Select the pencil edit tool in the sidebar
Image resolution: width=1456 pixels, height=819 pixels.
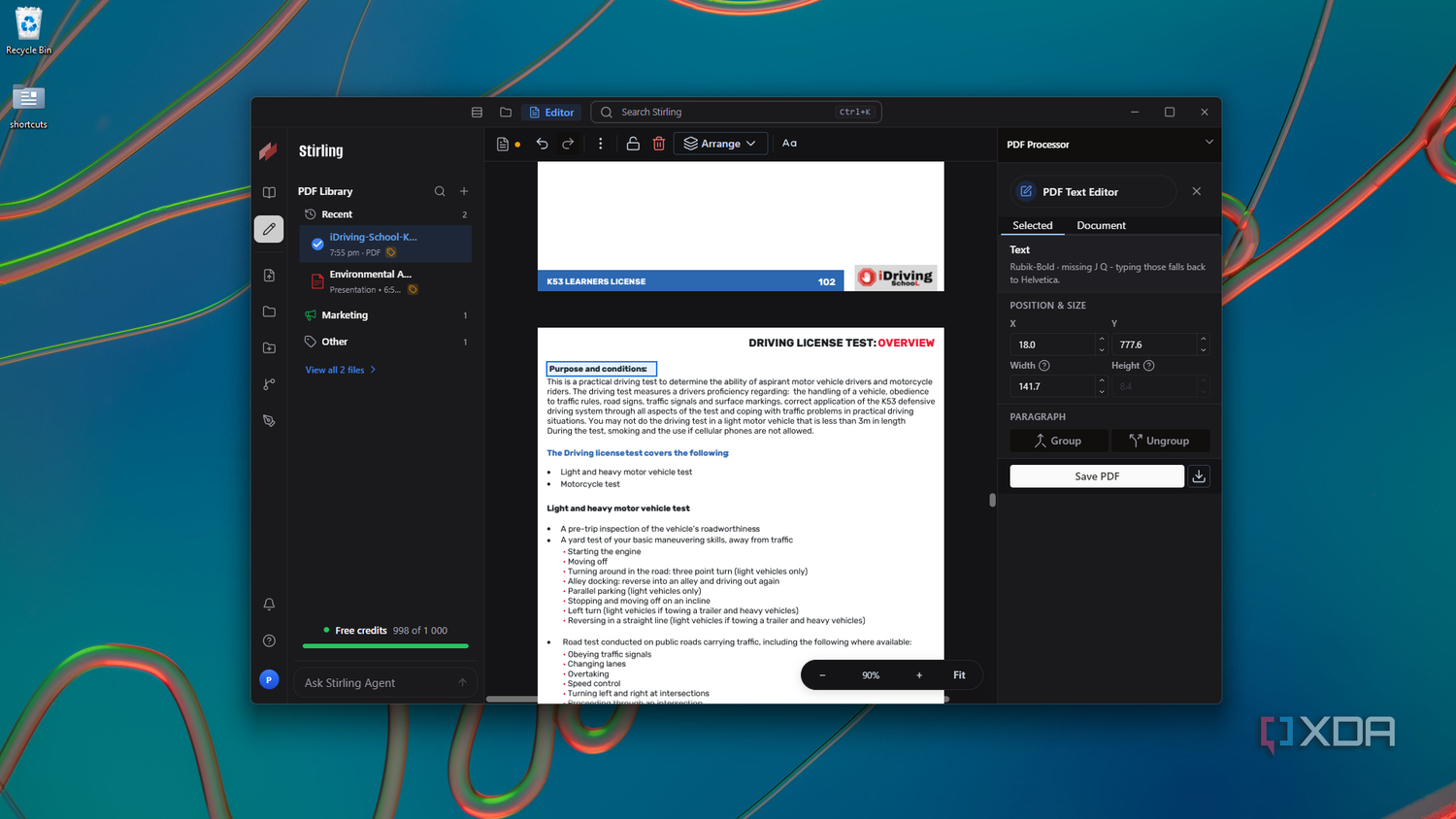[x=269, y=229]
